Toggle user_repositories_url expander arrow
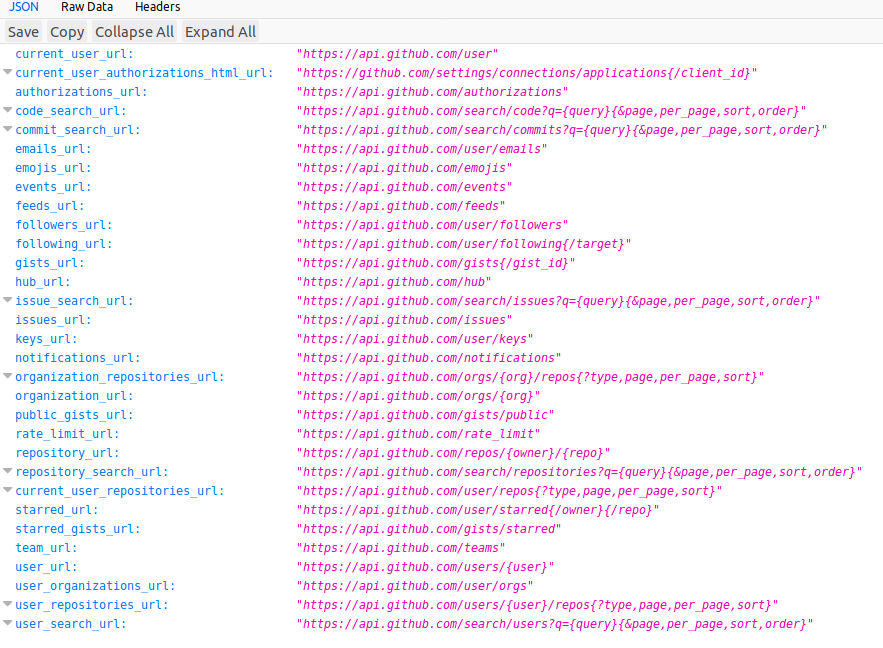Screen dimensions: 883x648 [x=8, y=605]
